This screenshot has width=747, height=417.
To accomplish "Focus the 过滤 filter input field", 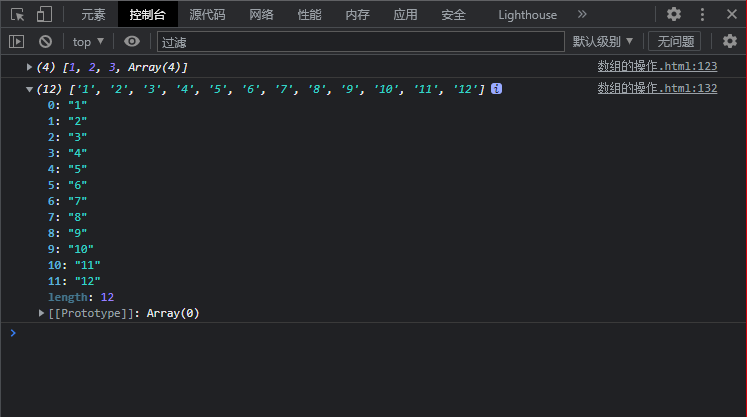I will pos(361,42).
